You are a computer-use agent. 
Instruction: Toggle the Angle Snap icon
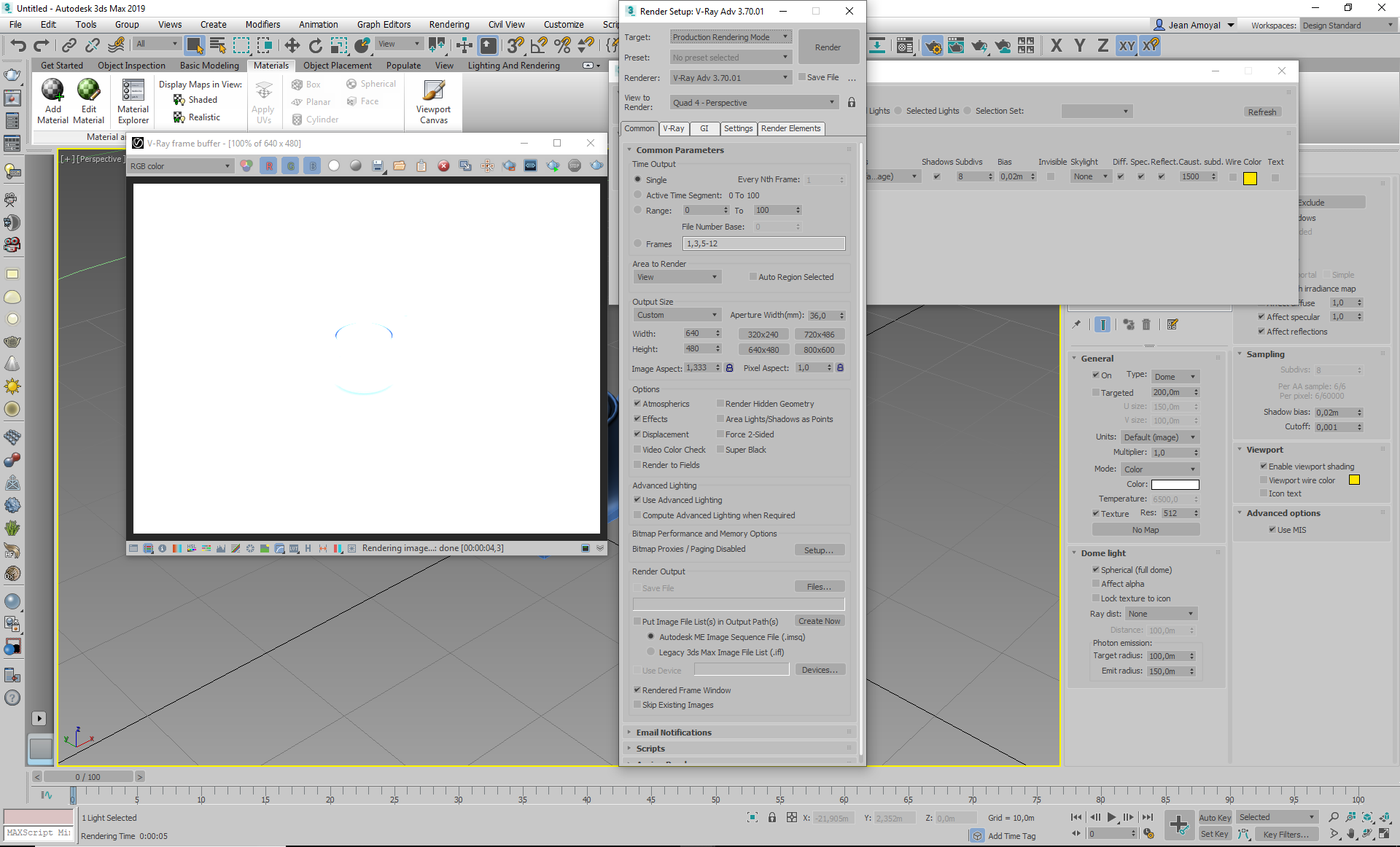pos(539,46)
